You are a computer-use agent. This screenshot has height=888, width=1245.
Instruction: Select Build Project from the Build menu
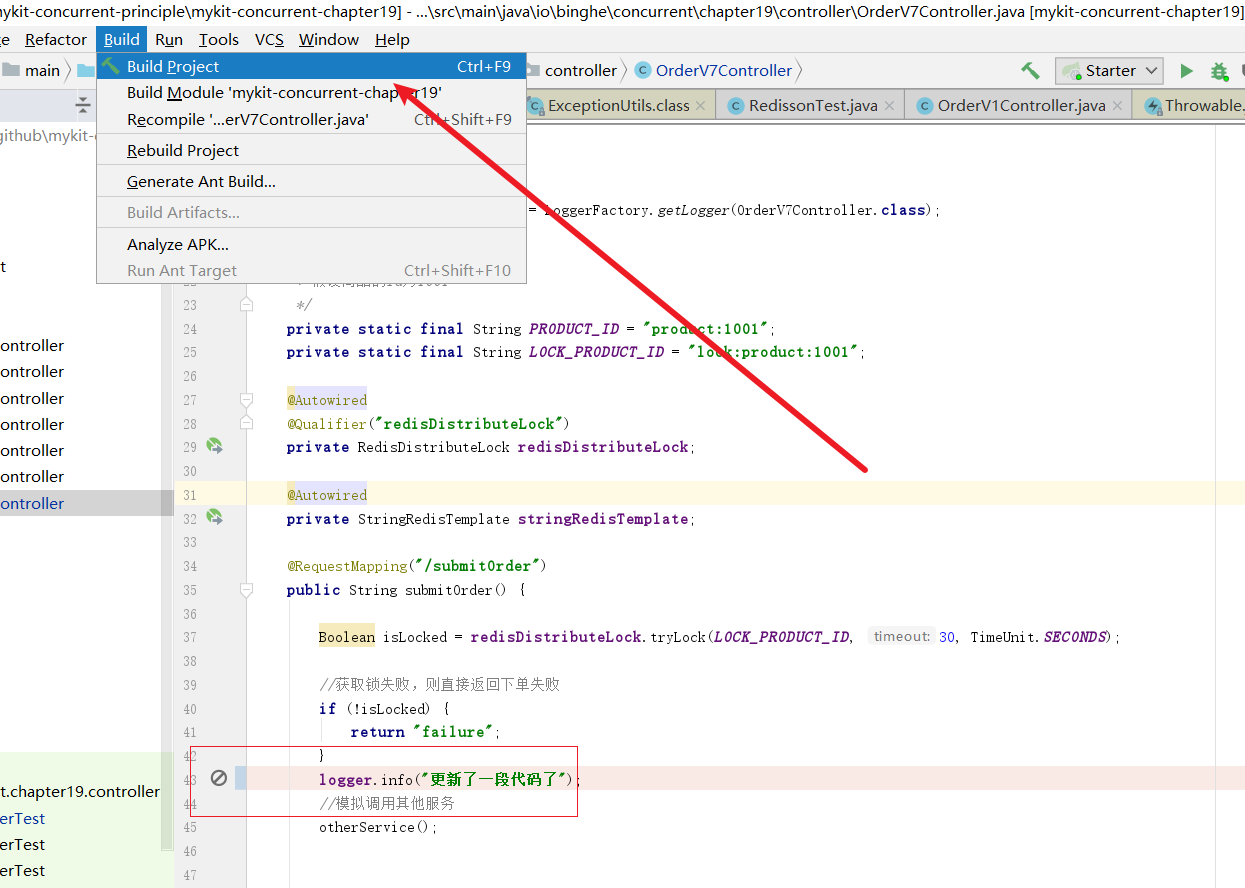coord(173,67)
